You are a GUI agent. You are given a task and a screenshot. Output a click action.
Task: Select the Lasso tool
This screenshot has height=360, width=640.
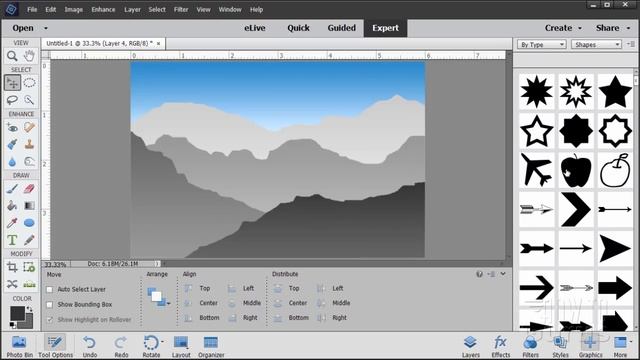12,100
